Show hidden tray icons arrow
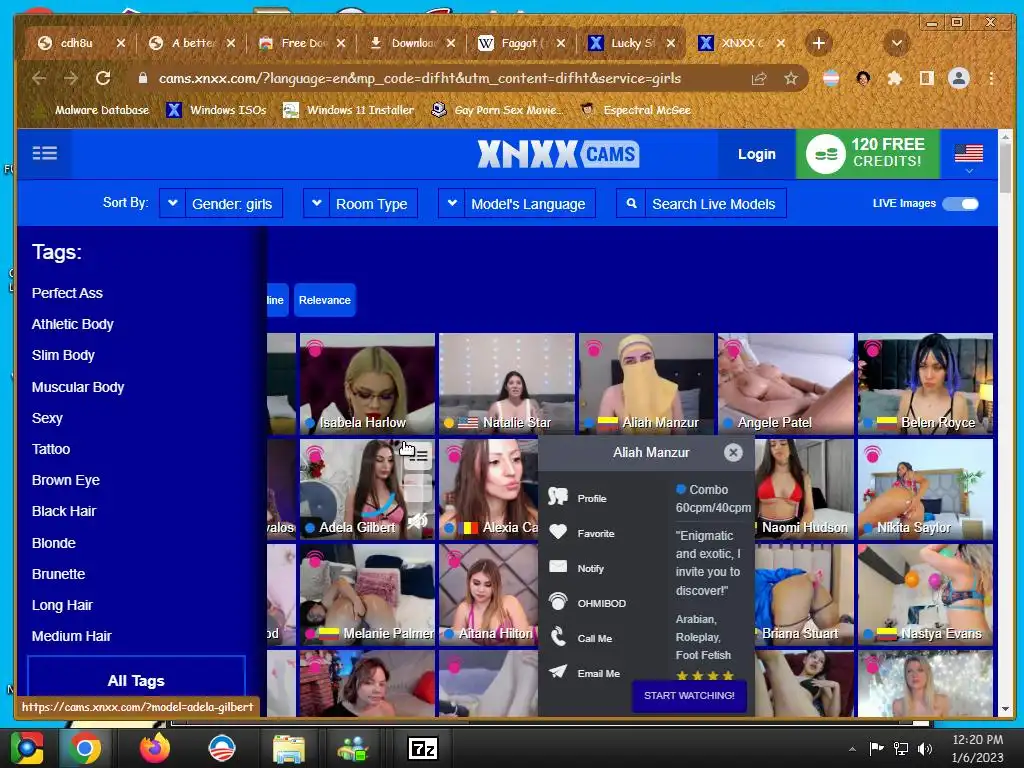1024x768 pixels. click(x=852, y=749)
